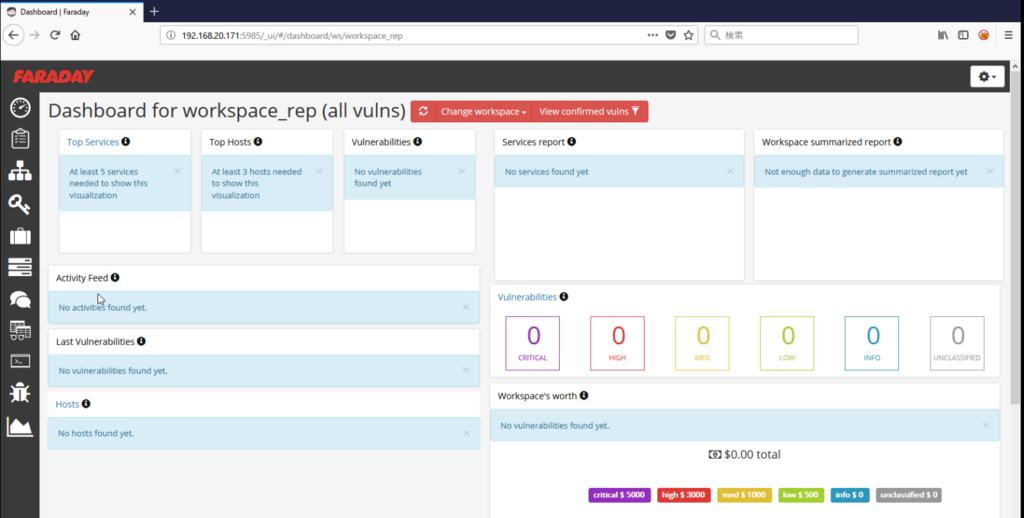The width and height of the screenshot is (1024, 518).
Task: Open the Dashboard speedometer sidebar icon
Action: (x=20, y=108)
